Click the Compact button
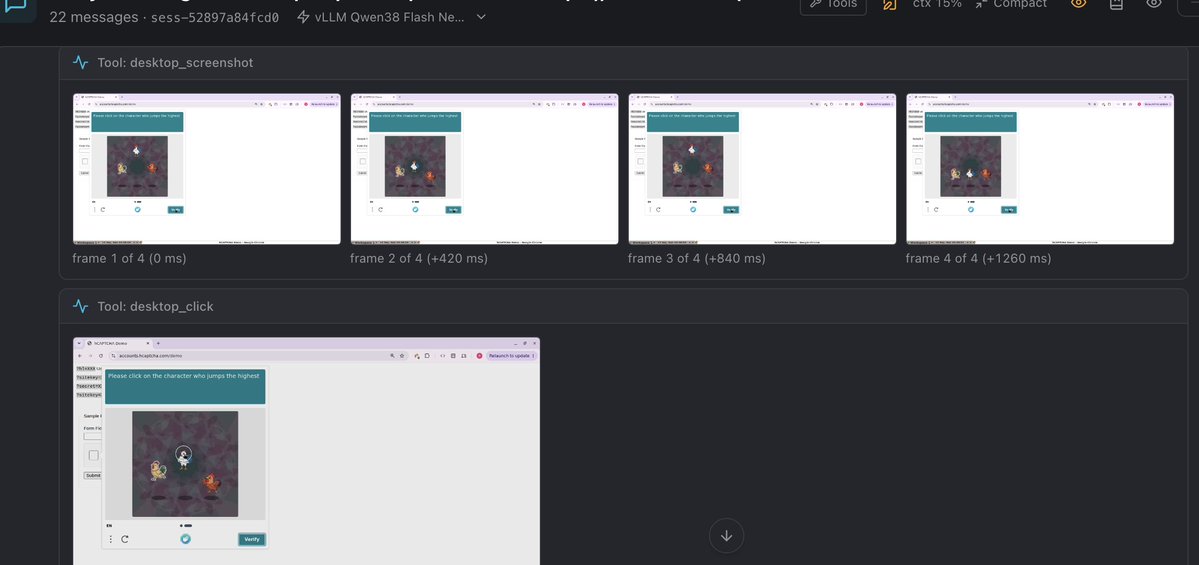Viewport: 1199px width, 565px height. [x=1011, y=5]
